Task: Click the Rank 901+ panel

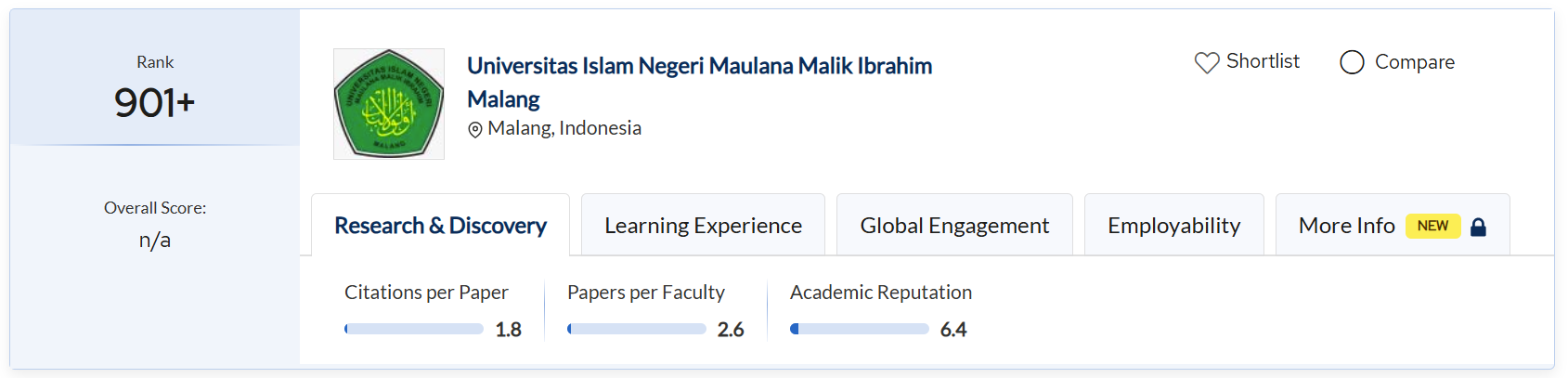Action: (155, 78)
